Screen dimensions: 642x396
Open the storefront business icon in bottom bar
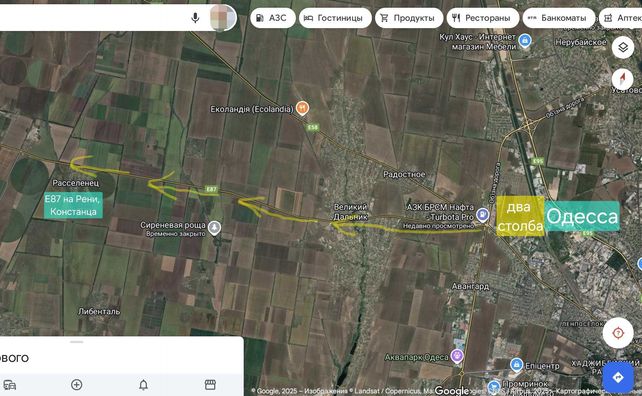(210, 385)
